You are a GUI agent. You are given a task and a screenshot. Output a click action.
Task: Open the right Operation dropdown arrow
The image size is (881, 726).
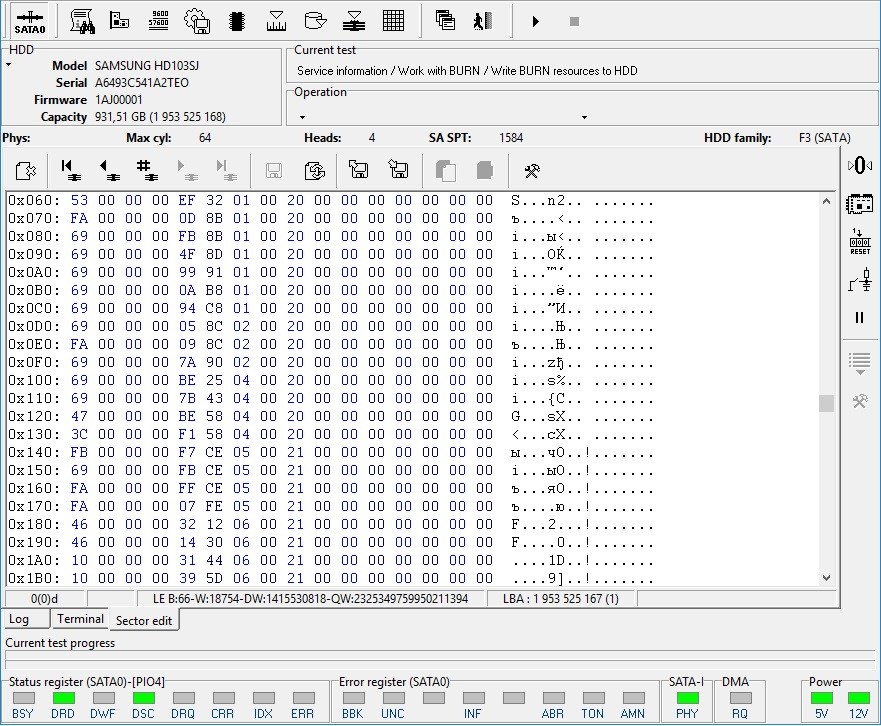[584, 117]
